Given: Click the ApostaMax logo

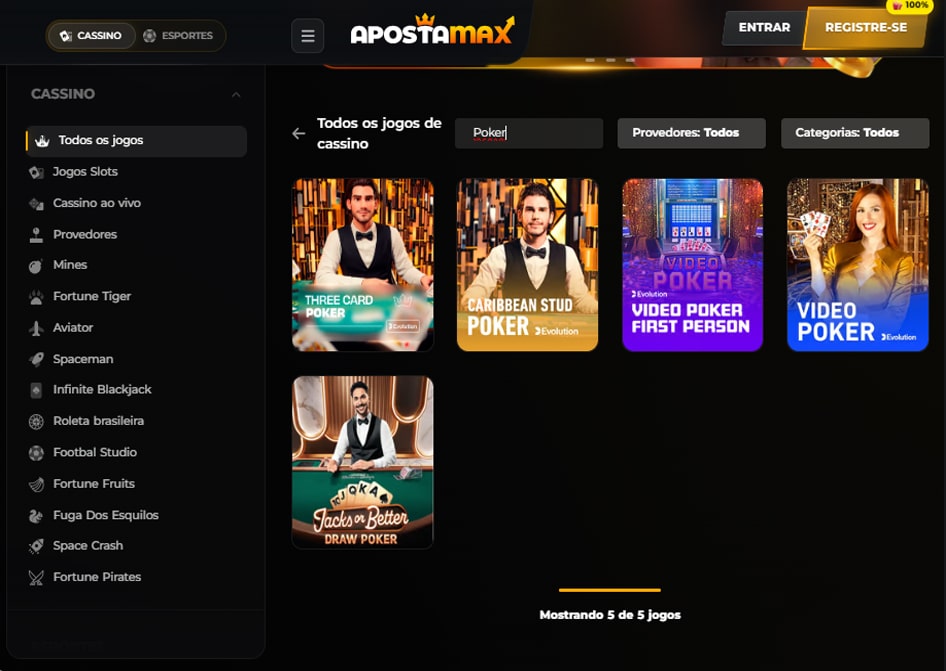Looking at the screenshot, I should click(x=433, y=30).
